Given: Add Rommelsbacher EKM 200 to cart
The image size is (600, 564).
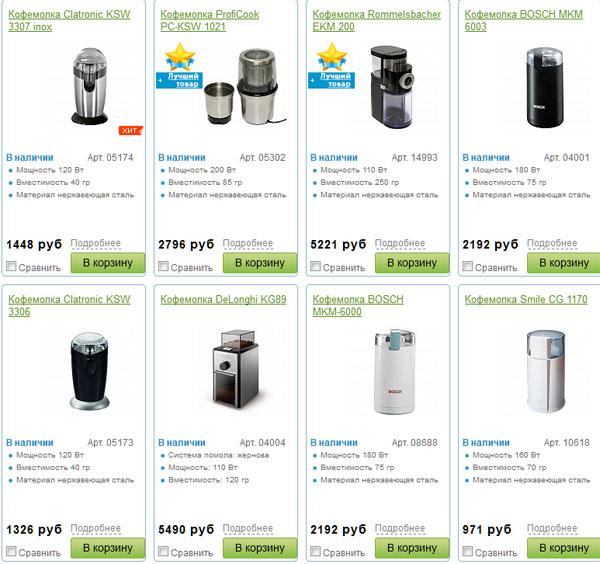Looking at the screenshot, I should click(x=412, y=263).
